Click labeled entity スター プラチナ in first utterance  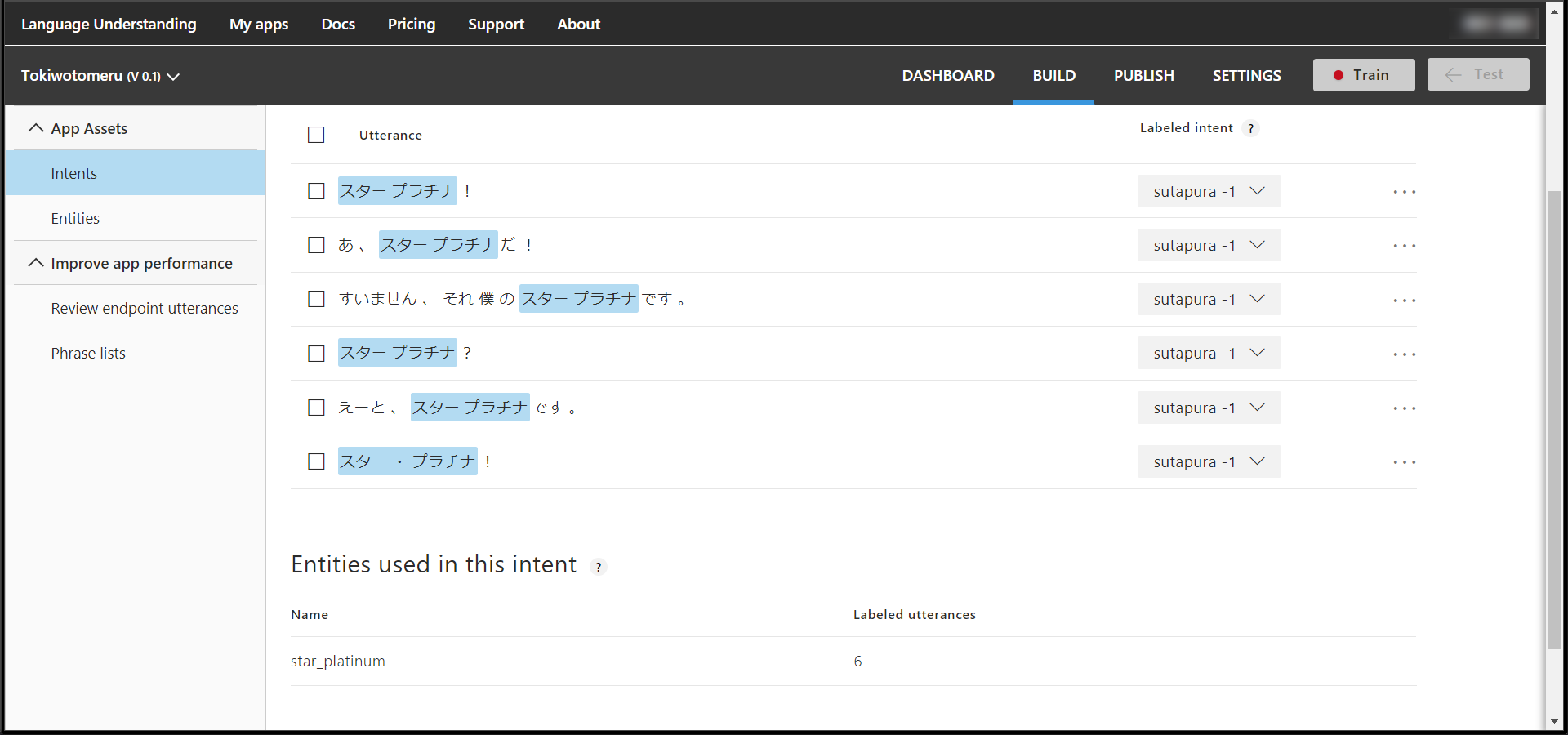click(398, 191)
